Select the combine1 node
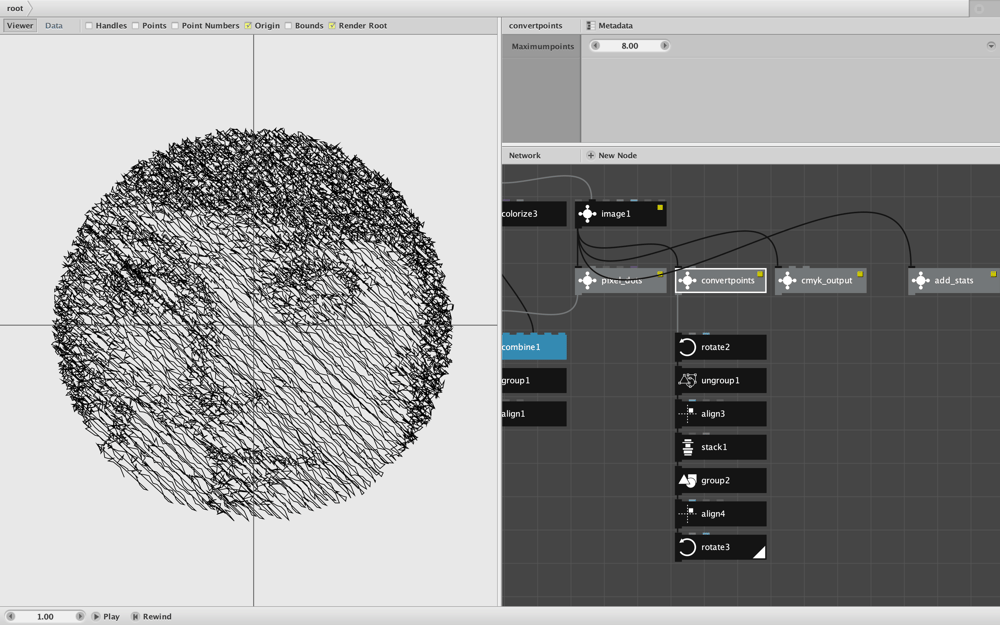1000x625 pixels. click(534, 347)
